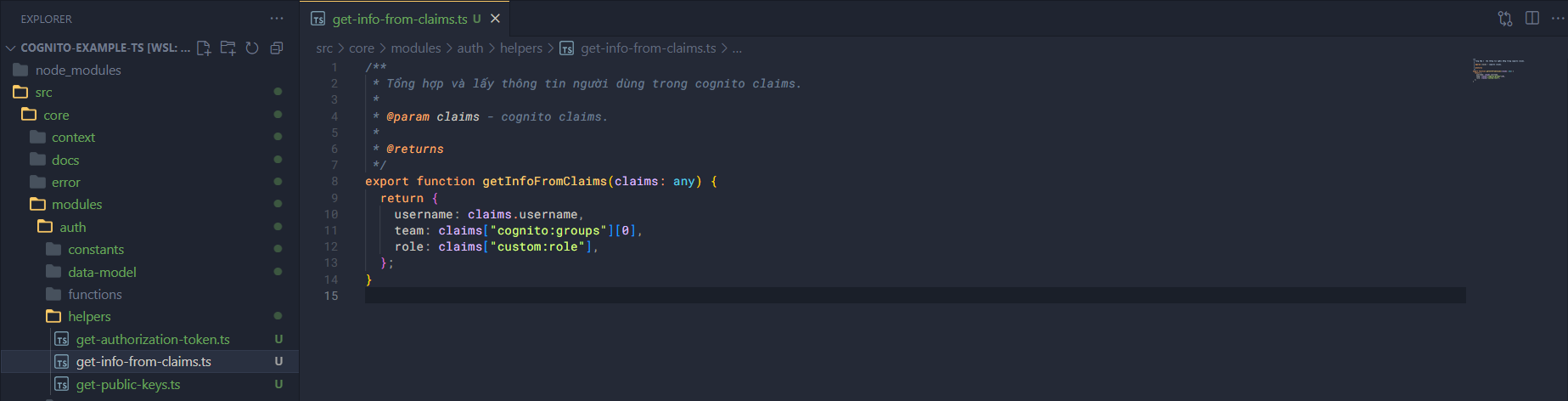Close the get-info-from-claims.ts tab
Viewport: 1568px width, 401px height.
(495, 19)
